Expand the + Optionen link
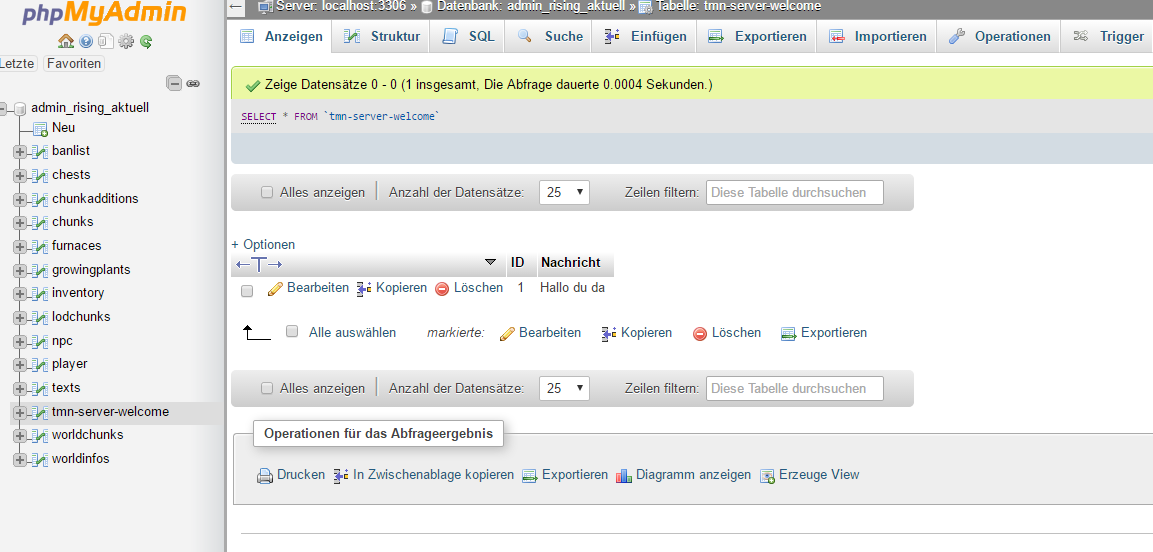This screenshot has width=1153, height=552. pos(263,244)
